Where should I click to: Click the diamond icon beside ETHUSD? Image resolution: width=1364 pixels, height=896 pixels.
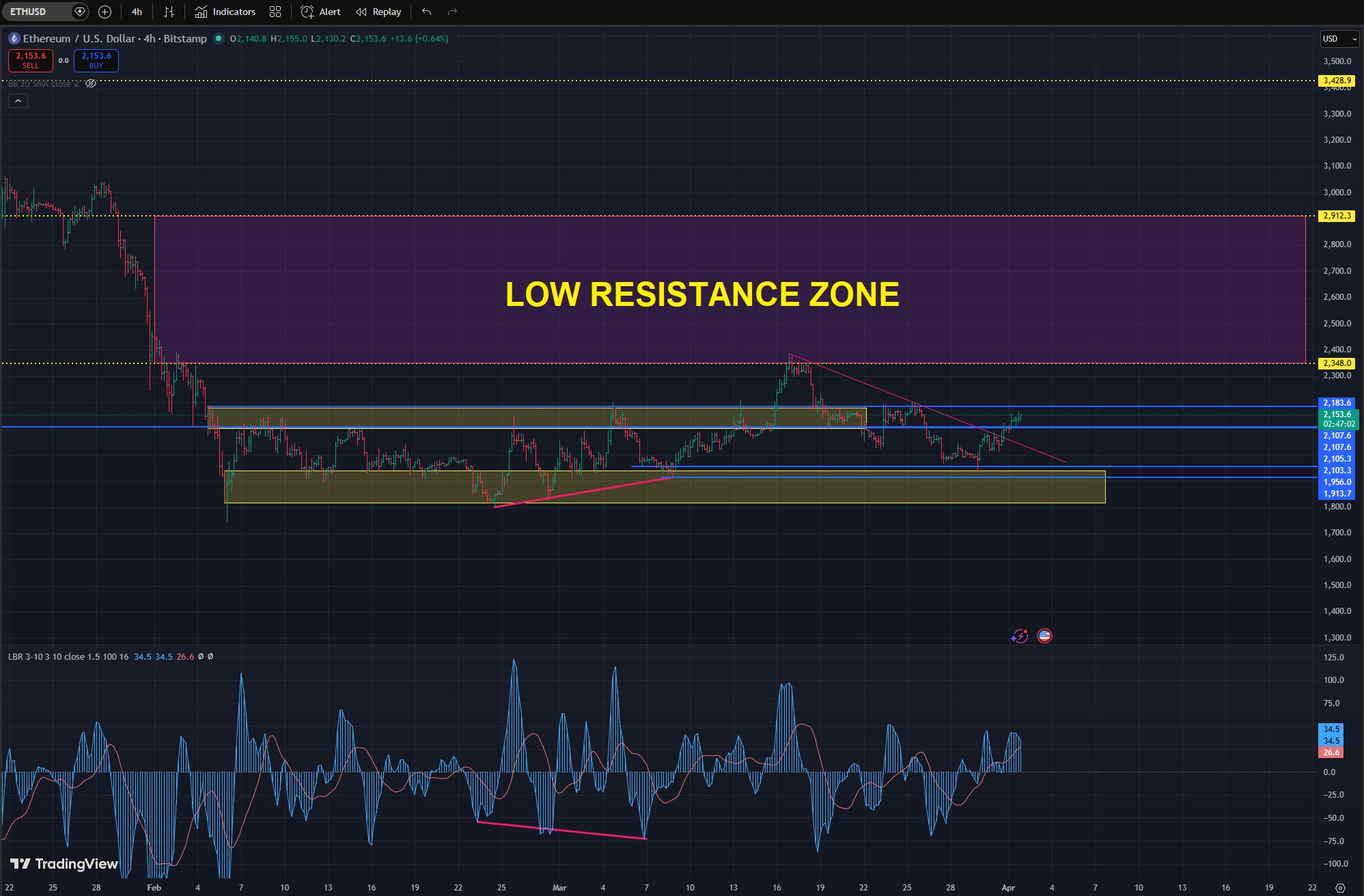click(80, 12)
